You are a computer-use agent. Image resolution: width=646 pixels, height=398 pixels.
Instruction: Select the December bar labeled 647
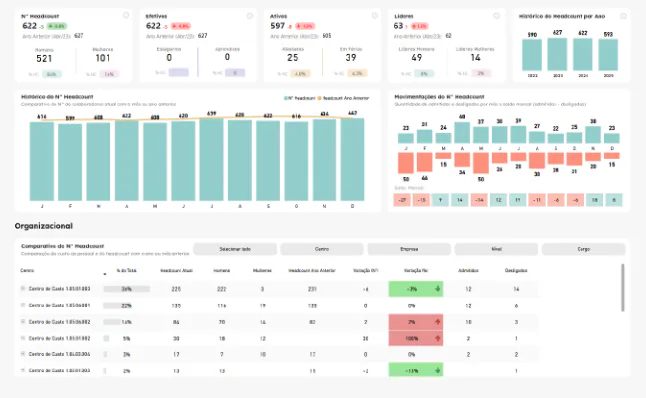tap(352, 159)
